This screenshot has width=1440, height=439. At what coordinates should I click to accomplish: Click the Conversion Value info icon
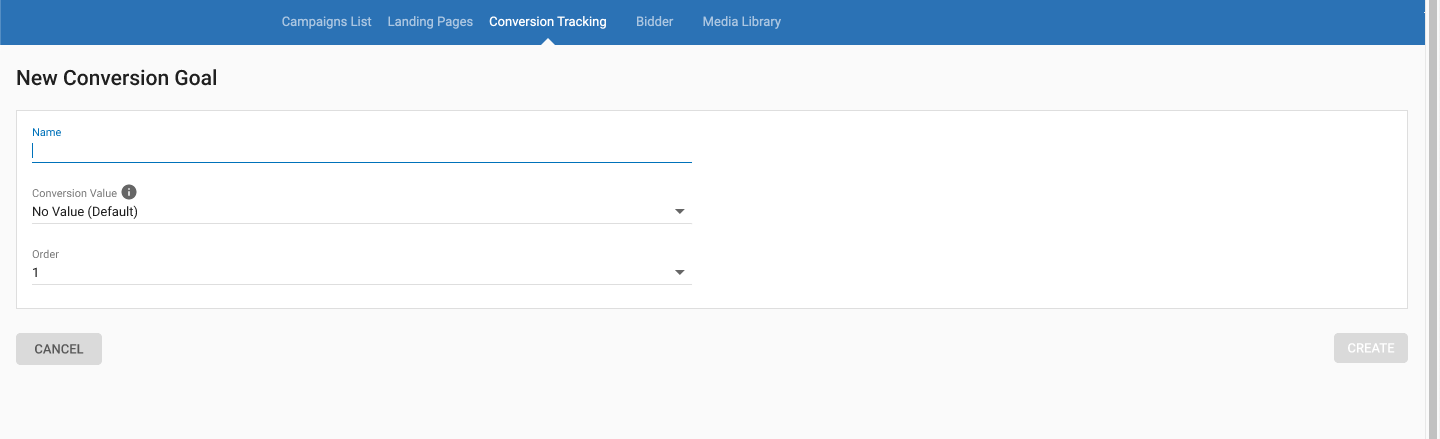[x=129, y=192]
